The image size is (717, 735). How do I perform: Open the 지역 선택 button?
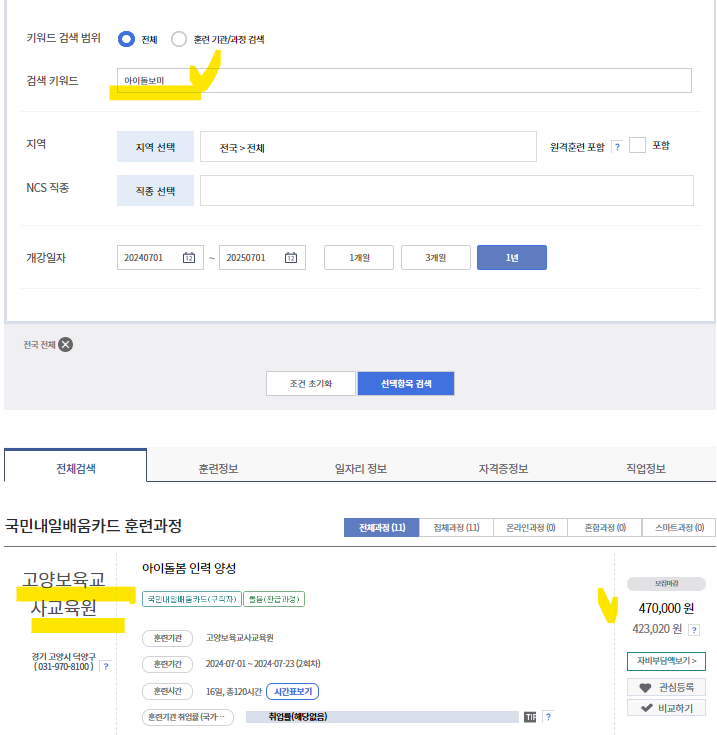pyautogui.click(x=155, y=147)
